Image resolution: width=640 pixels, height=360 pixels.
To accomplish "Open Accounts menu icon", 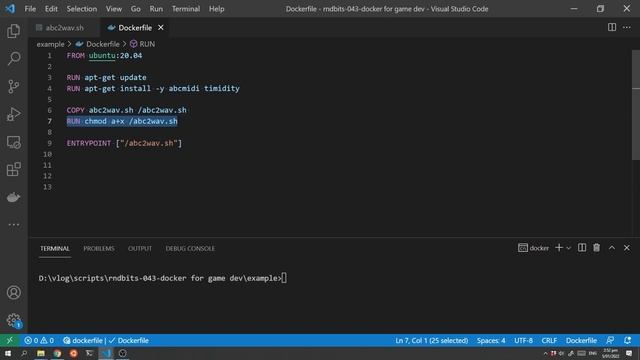I will (13, 292).
